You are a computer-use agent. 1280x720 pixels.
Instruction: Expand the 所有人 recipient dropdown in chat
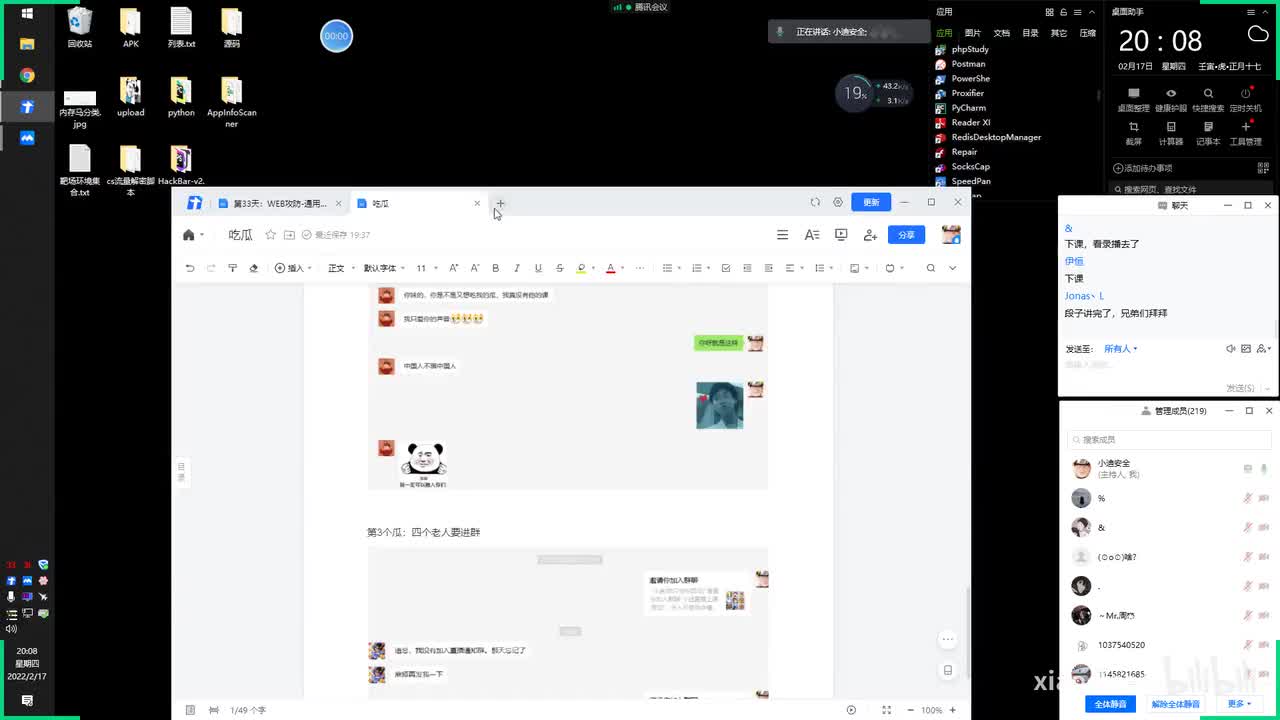click(x=1120, y=349)
